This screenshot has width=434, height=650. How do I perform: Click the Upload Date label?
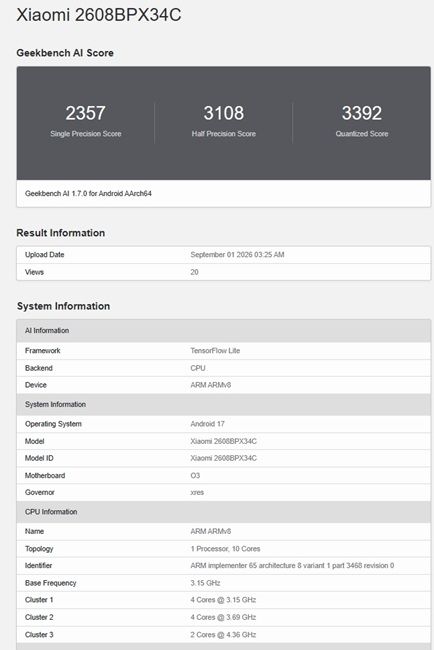coord(44,255)
